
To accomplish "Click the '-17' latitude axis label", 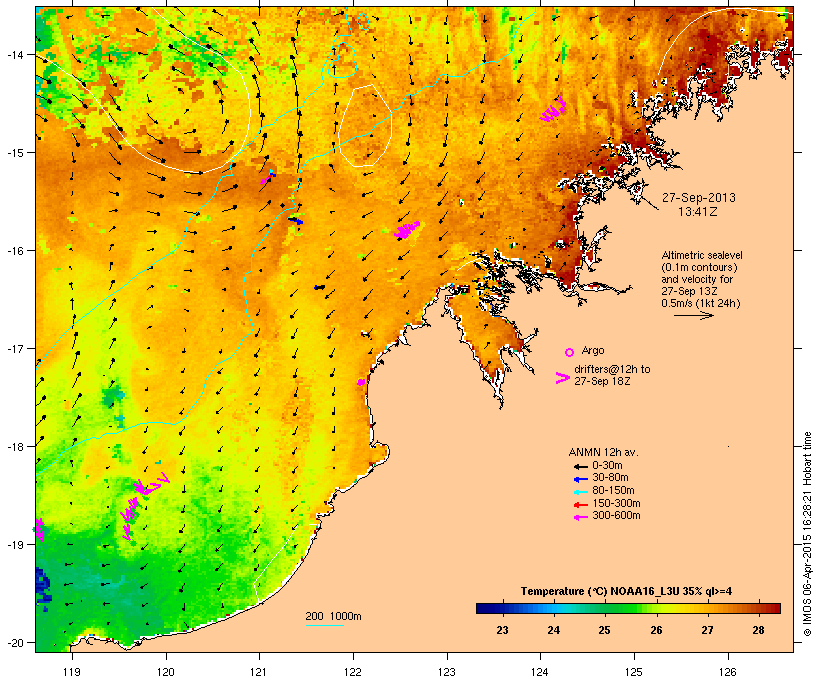I will [x=14, y=348].
